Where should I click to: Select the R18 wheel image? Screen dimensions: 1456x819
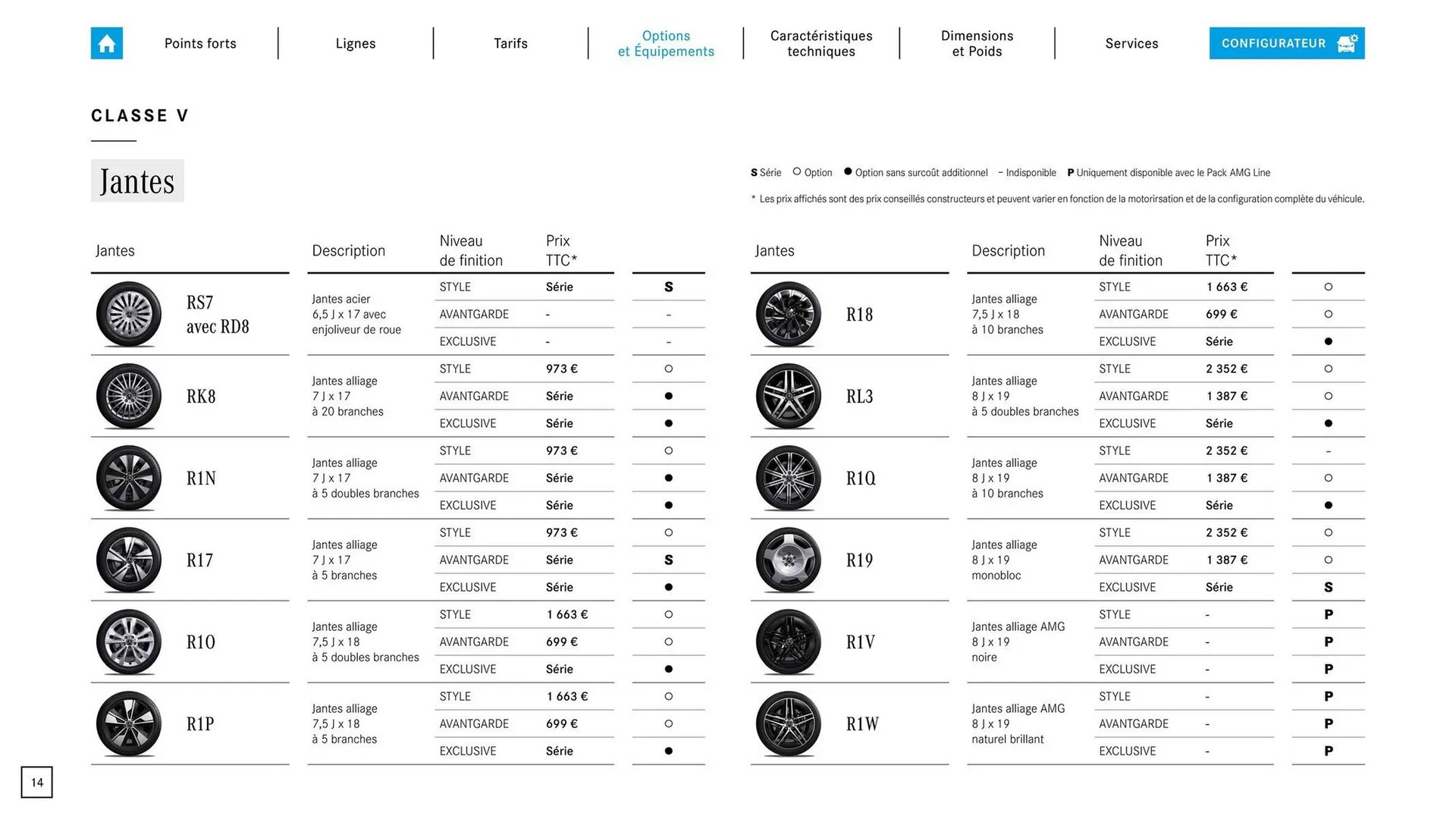click(788, 314)
